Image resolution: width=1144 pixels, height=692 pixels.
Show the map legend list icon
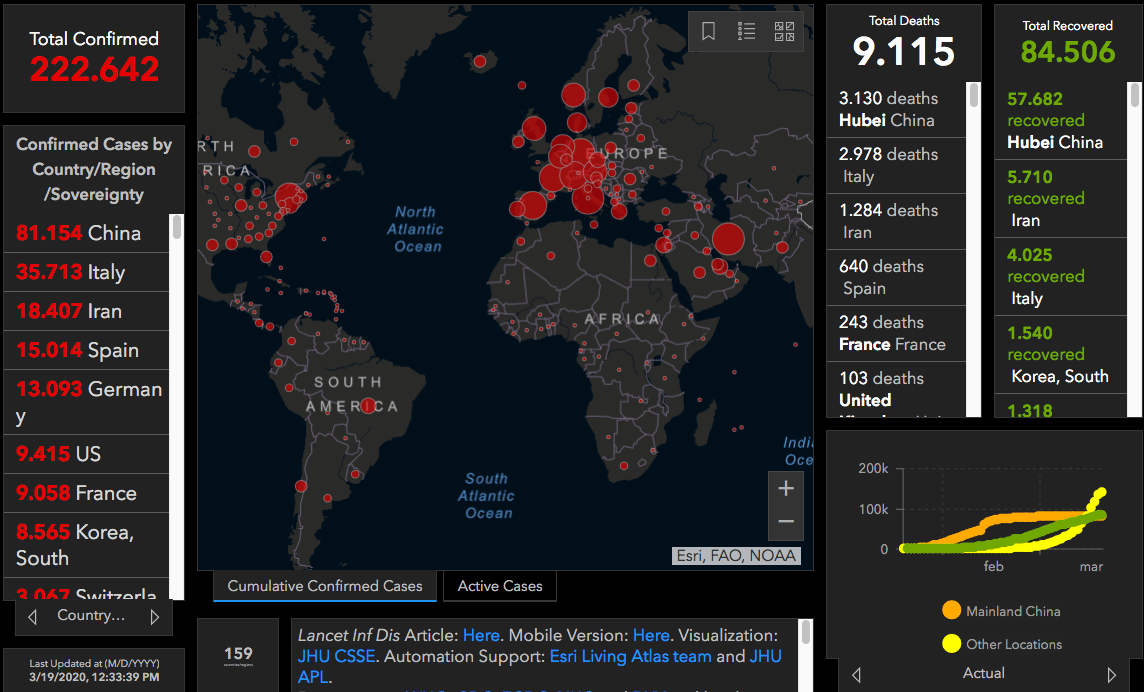click(746, 32)
